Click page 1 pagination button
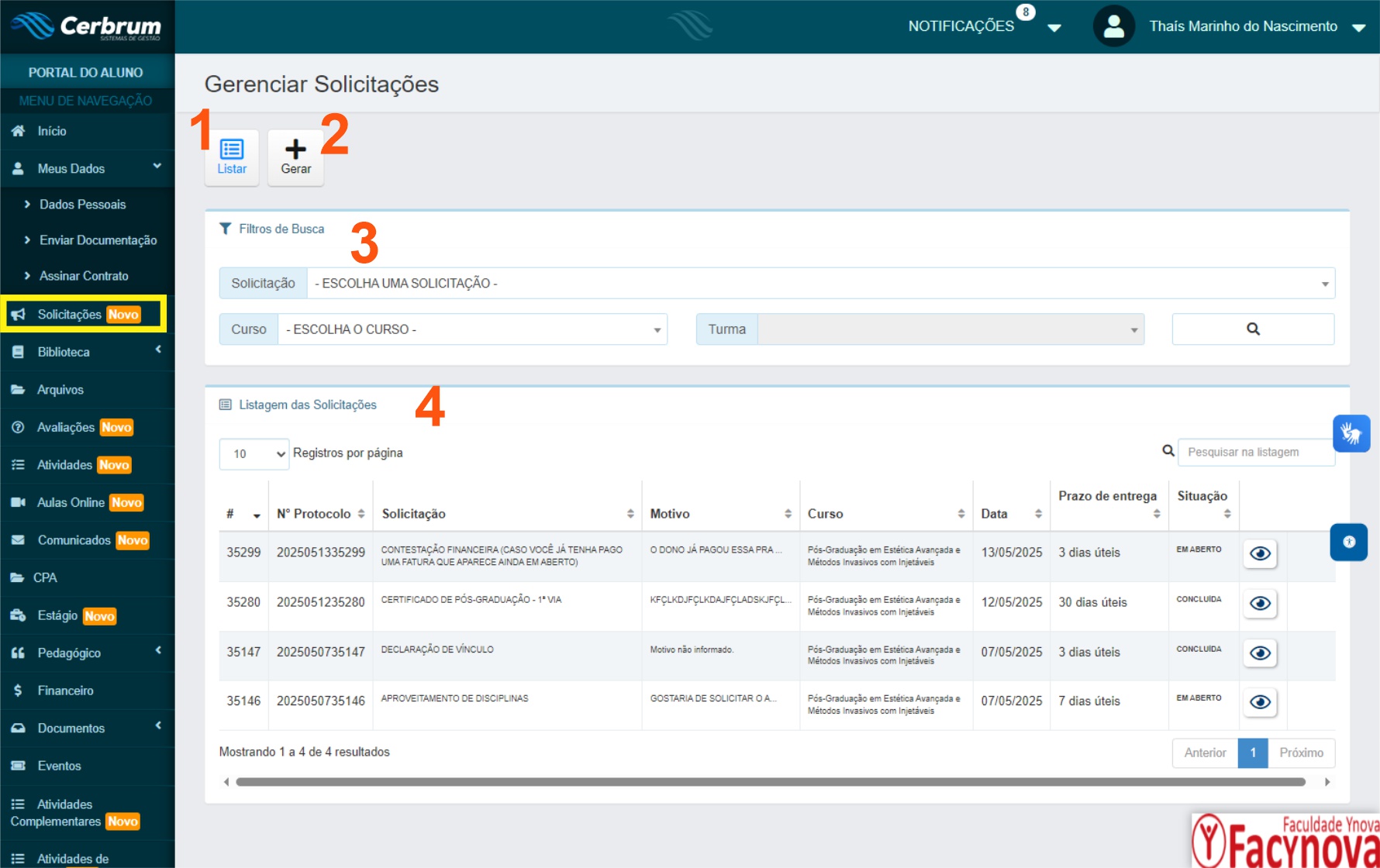The height and width of the screenshot is (868, 1380). 1253,753
